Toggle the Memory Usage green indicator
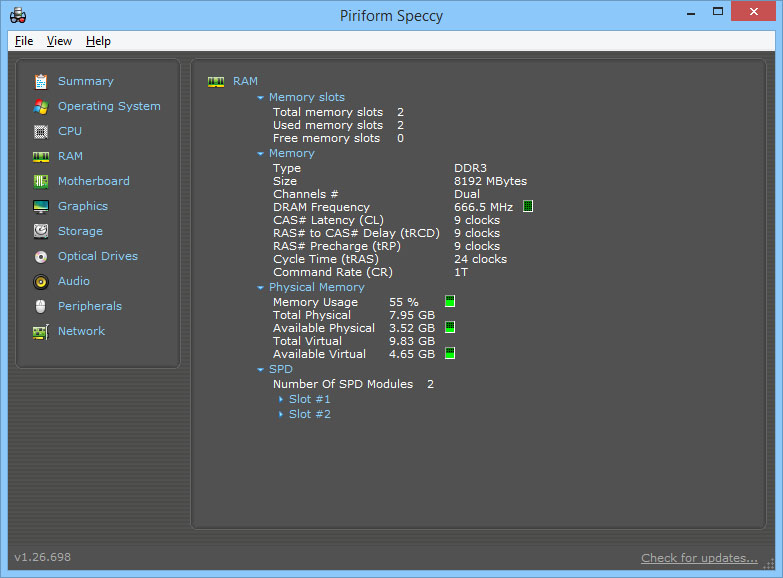Image resolution: width=783 pixels, height=578 pixels. [x=450, y=301]
